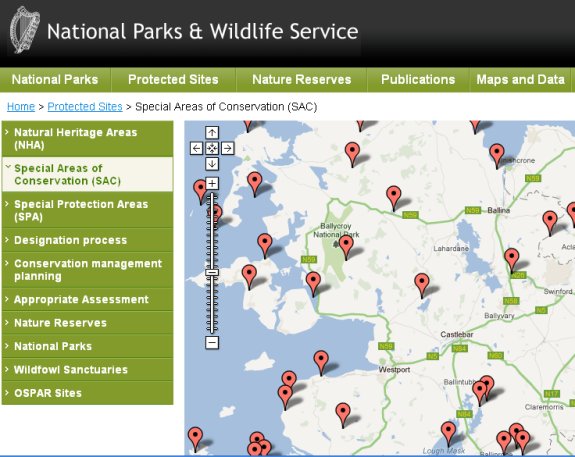This screenshot has width=575, height=457.
Task: Zoom in with the map plus button
Action: [x=212, y=183]
